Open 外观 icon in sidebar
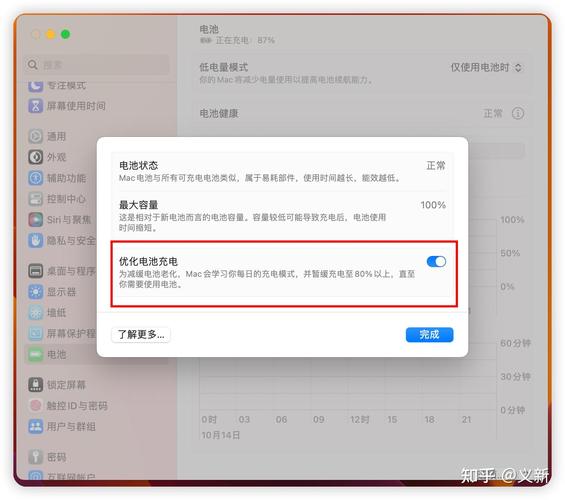The height and width of the screenshot is (500, 565). 36,157
